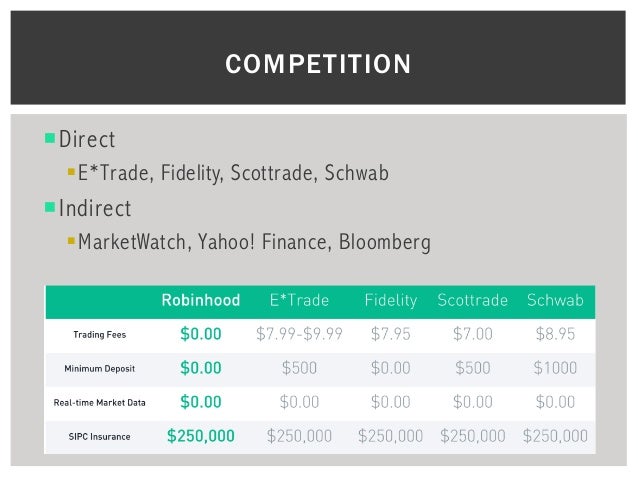638x479 pixels.
Task: Click the E*Trade column header
Action: (299, 300)
